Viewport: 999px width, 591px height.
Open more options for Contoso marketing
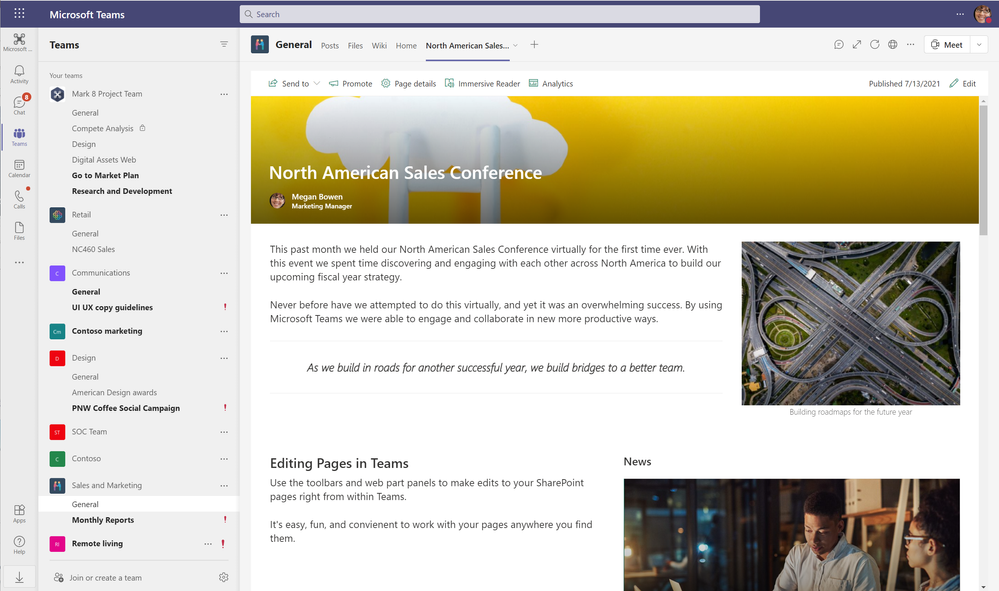pyautogui.click(x=224, y=331)
